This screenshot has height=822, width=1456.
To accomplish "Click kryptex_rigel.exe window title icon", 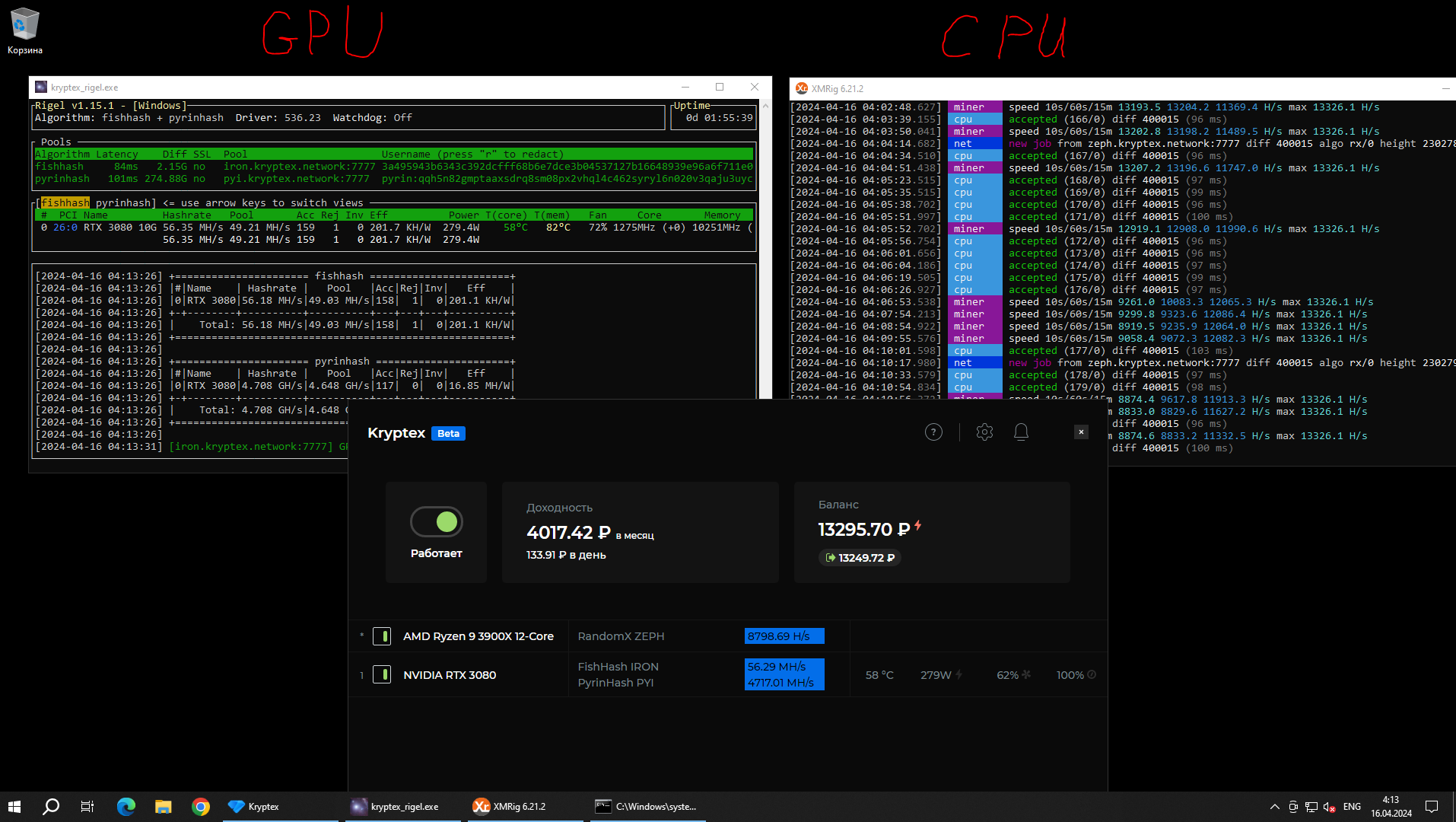I will [41, 88].
